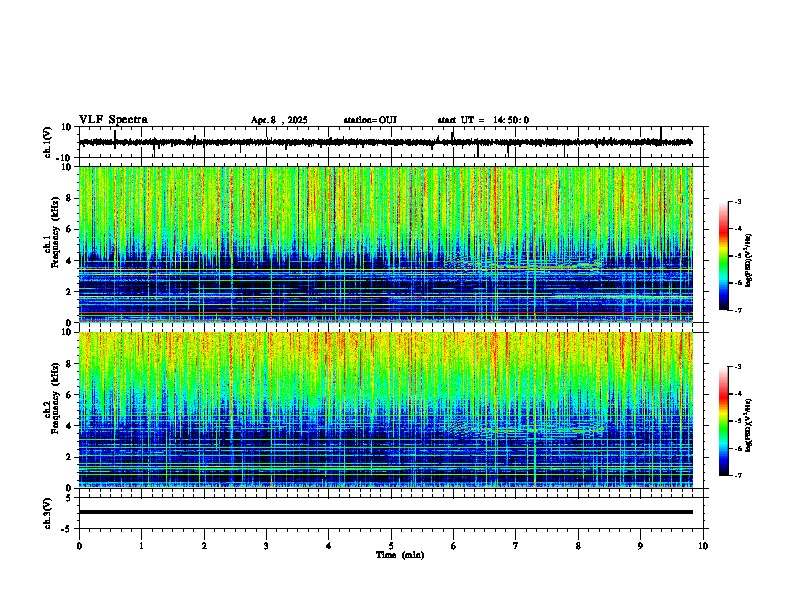
Task: Click the 'start UT = 14:50:0' text
Action: (x=483, y=120)
